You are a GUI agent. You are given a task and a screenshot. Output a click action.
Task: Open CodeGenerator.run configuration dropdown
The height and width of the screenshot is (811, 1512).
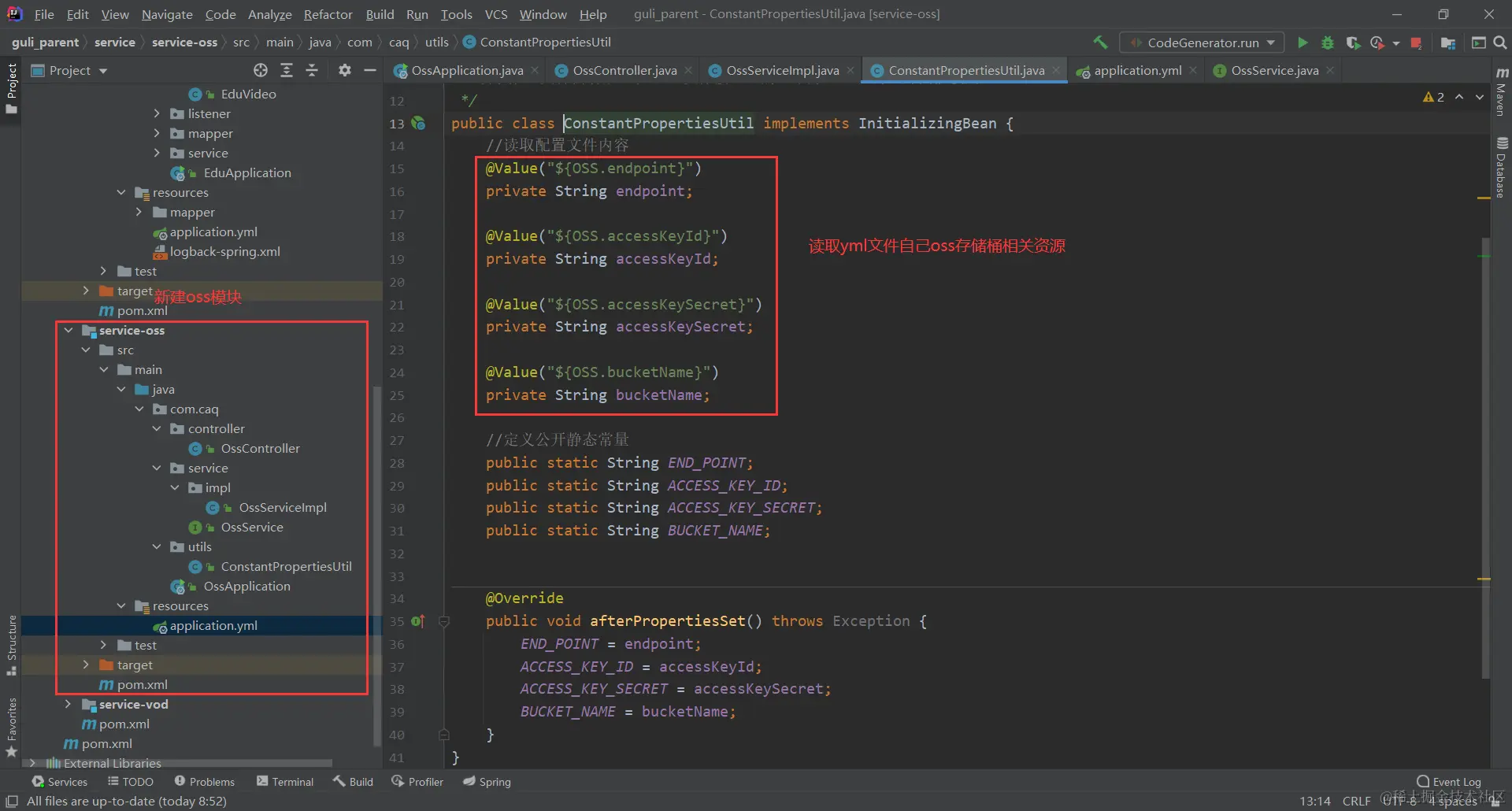pyautogui.click(x=1203, y=43)
